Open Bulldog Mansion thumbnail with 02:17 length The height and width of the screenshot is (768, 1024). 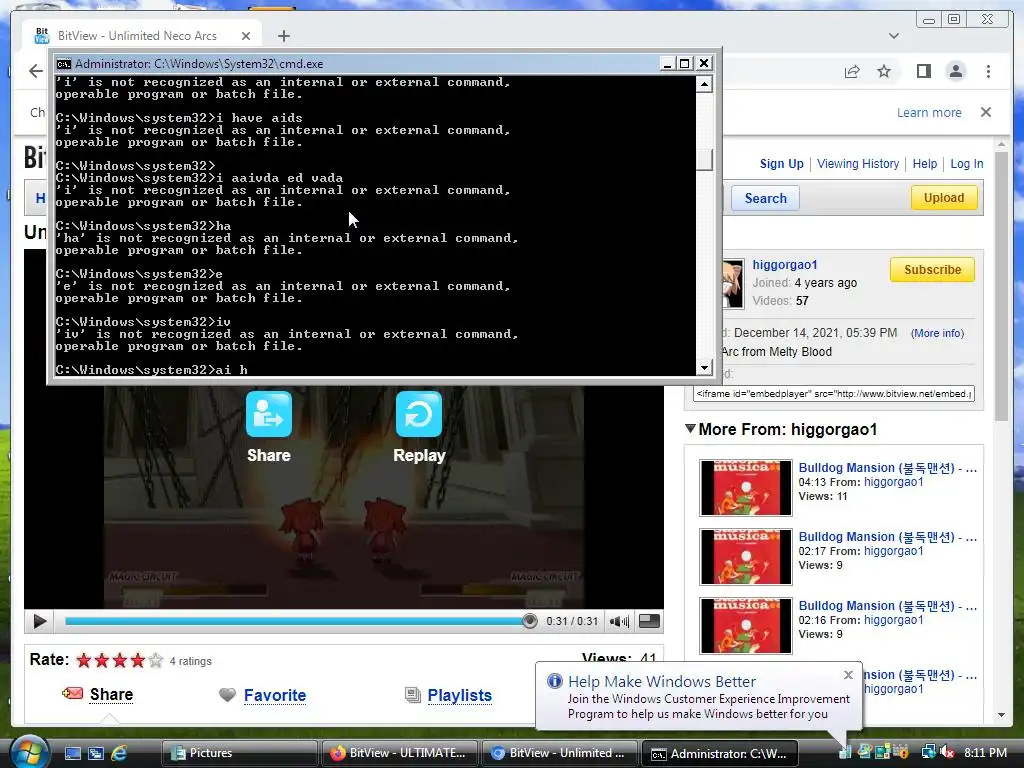[745, 557]
